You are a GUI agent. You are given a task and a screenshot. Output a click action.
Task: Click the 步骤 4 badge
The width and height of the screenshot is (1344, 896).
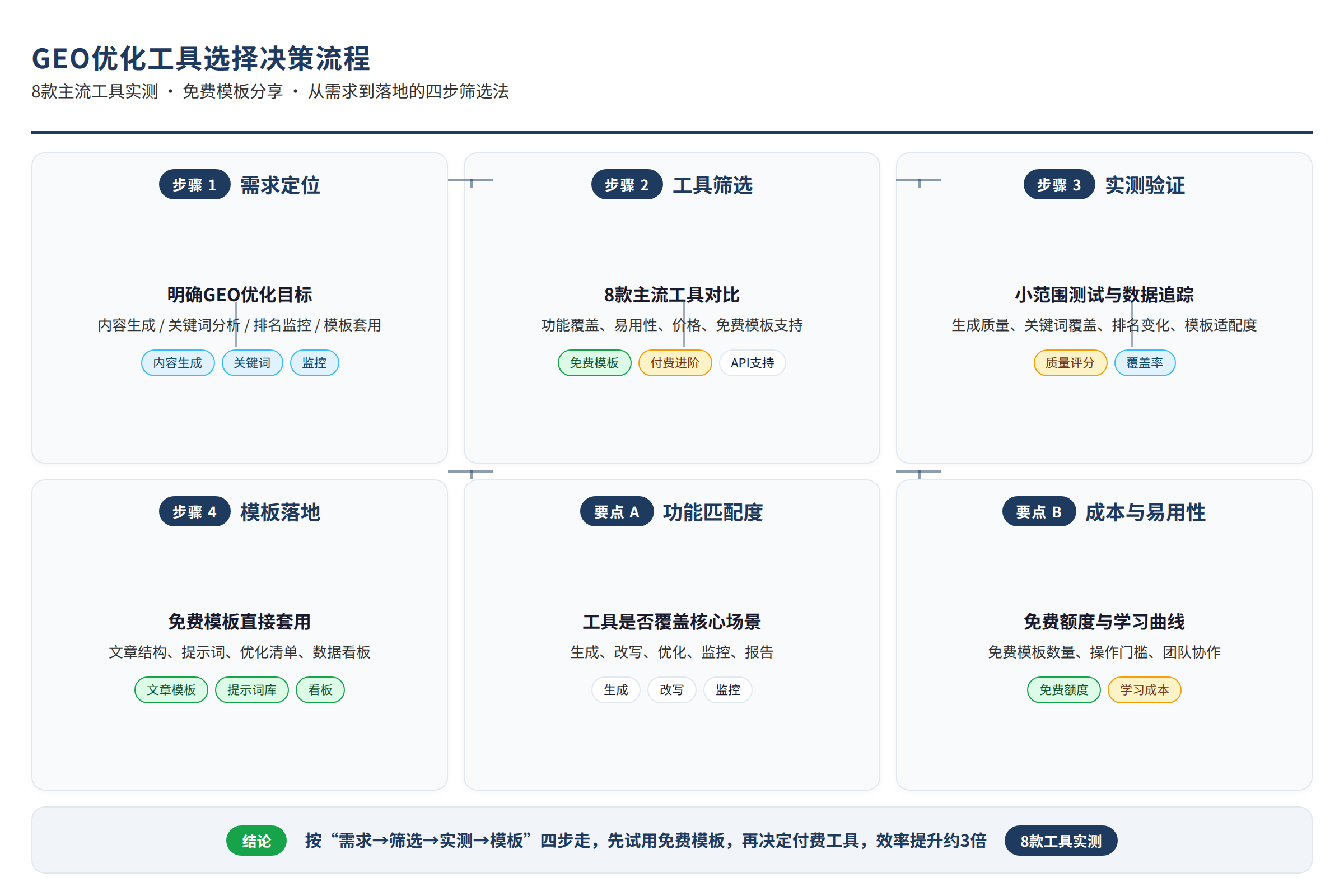tap(194, 511)
